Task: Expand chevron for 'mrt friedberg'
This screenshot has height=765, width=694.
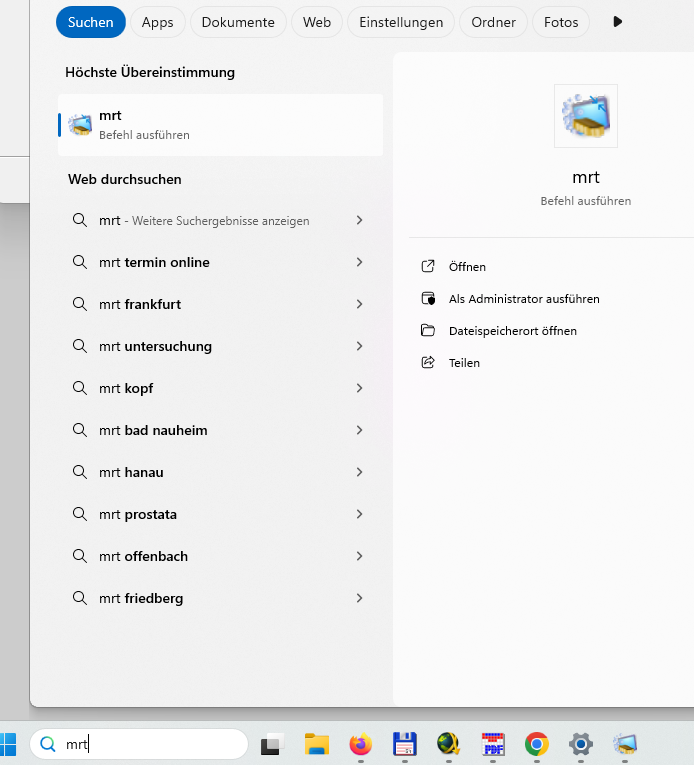Action: (x=360, y=598)
